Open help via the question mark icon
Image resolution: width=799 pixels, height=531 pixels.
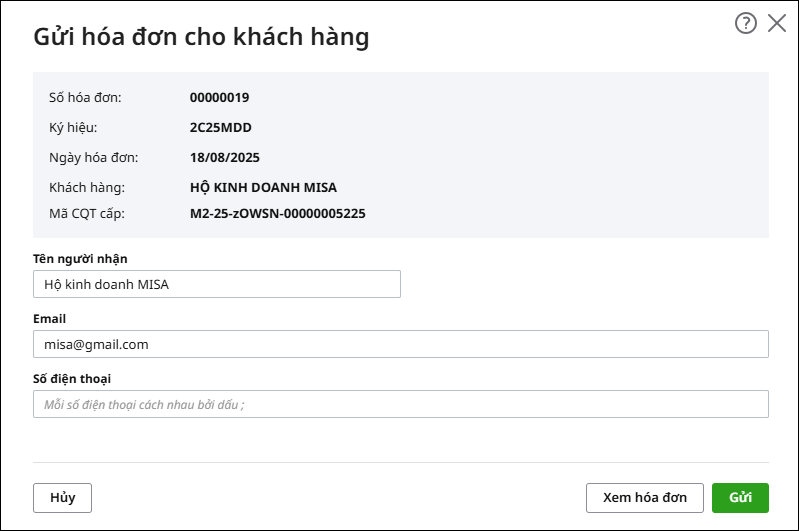click(x=745, y=23)
